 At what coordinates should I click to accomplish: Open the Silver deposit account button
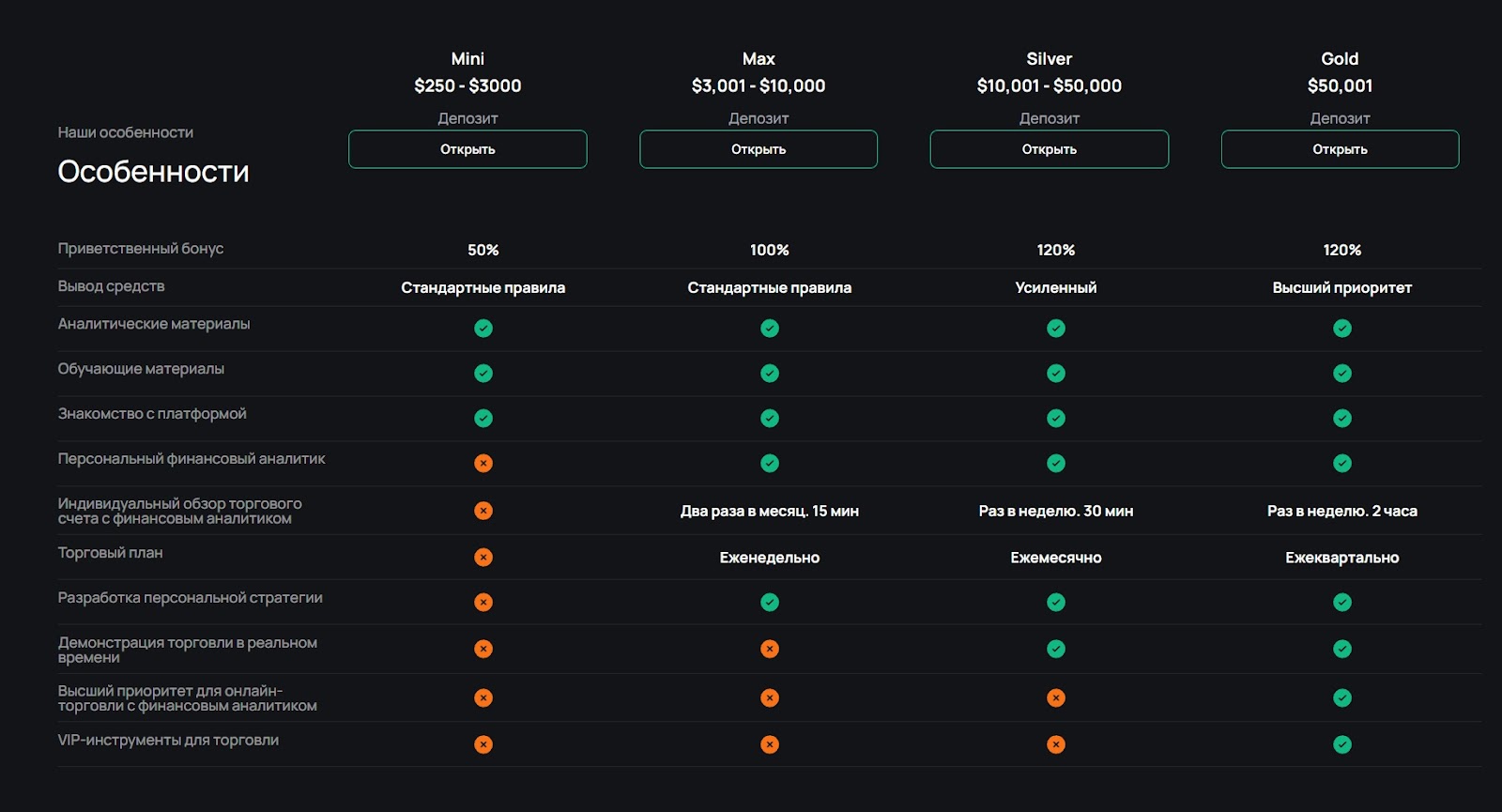(x=1049, y=149)
